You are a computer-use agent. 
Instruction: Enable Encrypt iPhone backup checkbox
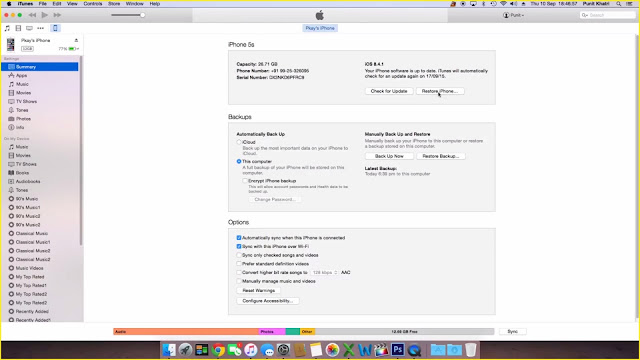(245, 180)
